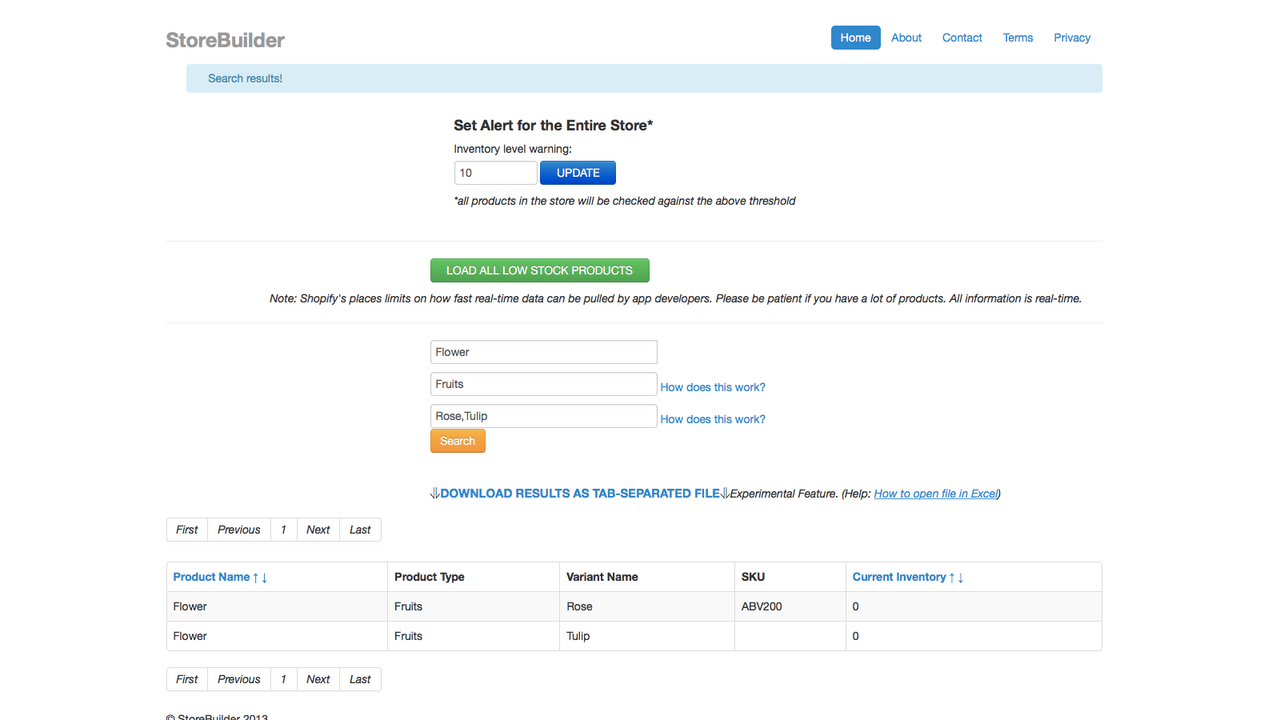
Task: Click 'How does this work?' beside Fruits field
Action: pos(712,387)
